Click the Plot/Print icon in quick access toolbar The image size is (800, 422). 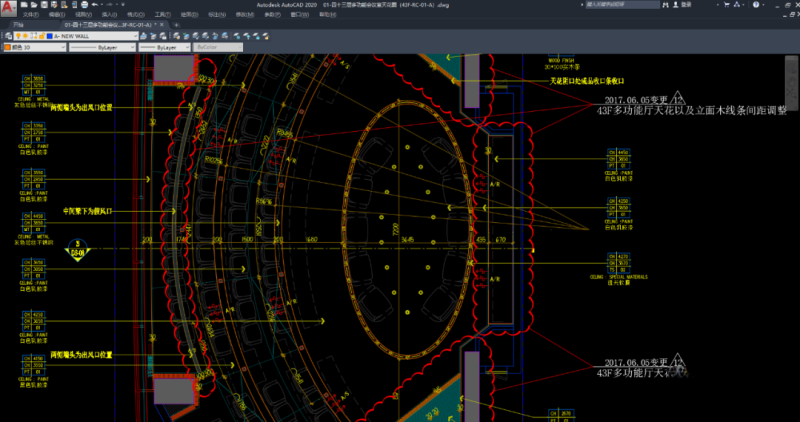tap(86, 5)
